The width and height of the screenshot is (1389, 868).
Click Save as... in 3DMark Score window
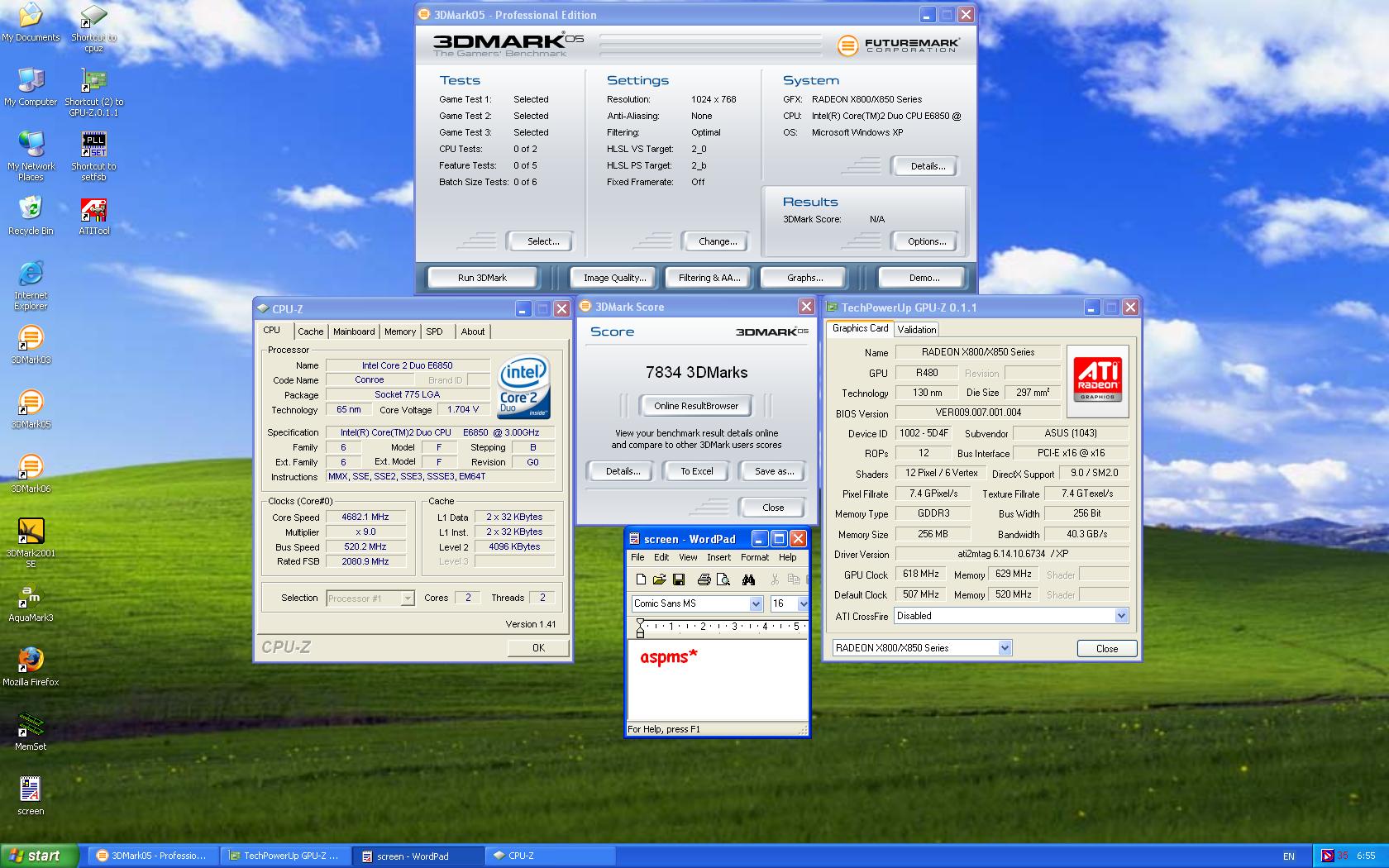(x=774, y=471)
